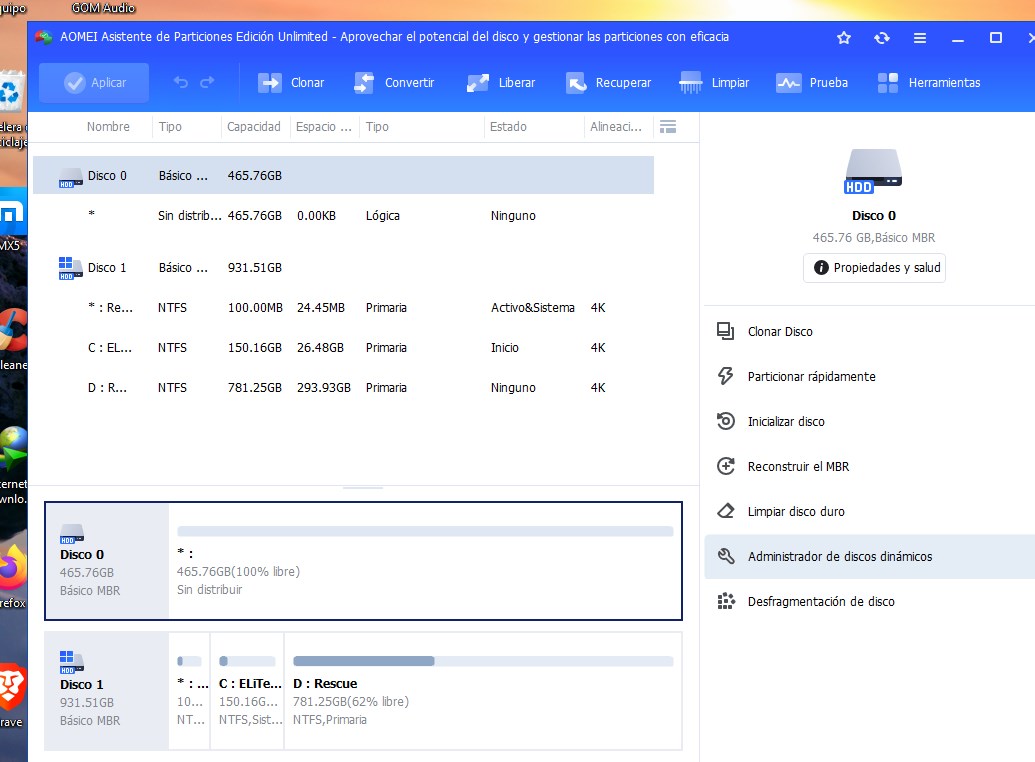
Task: Click the Reconstruir el MBR icon
Action: point(725,466)
